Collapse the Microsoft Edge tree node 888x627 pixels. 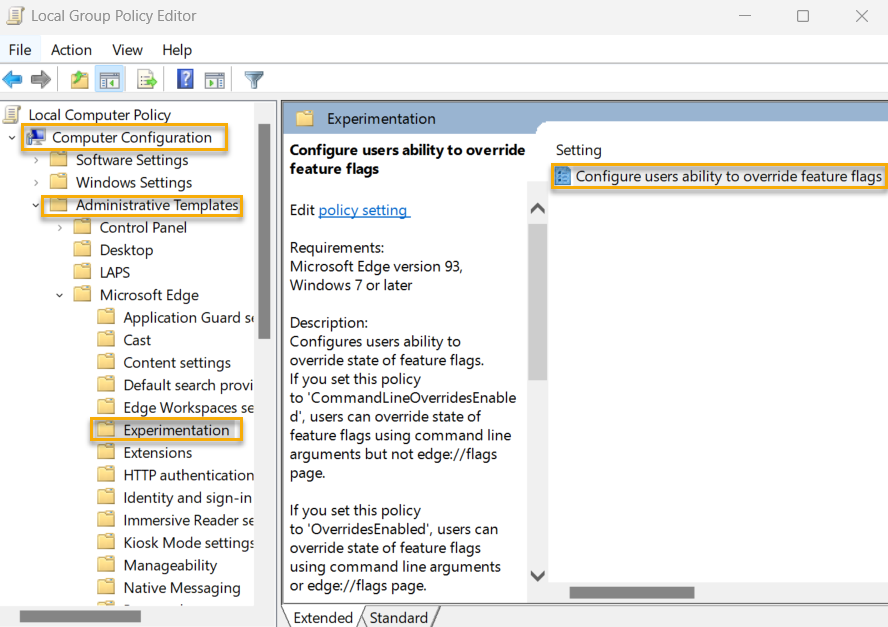point(59,294)
